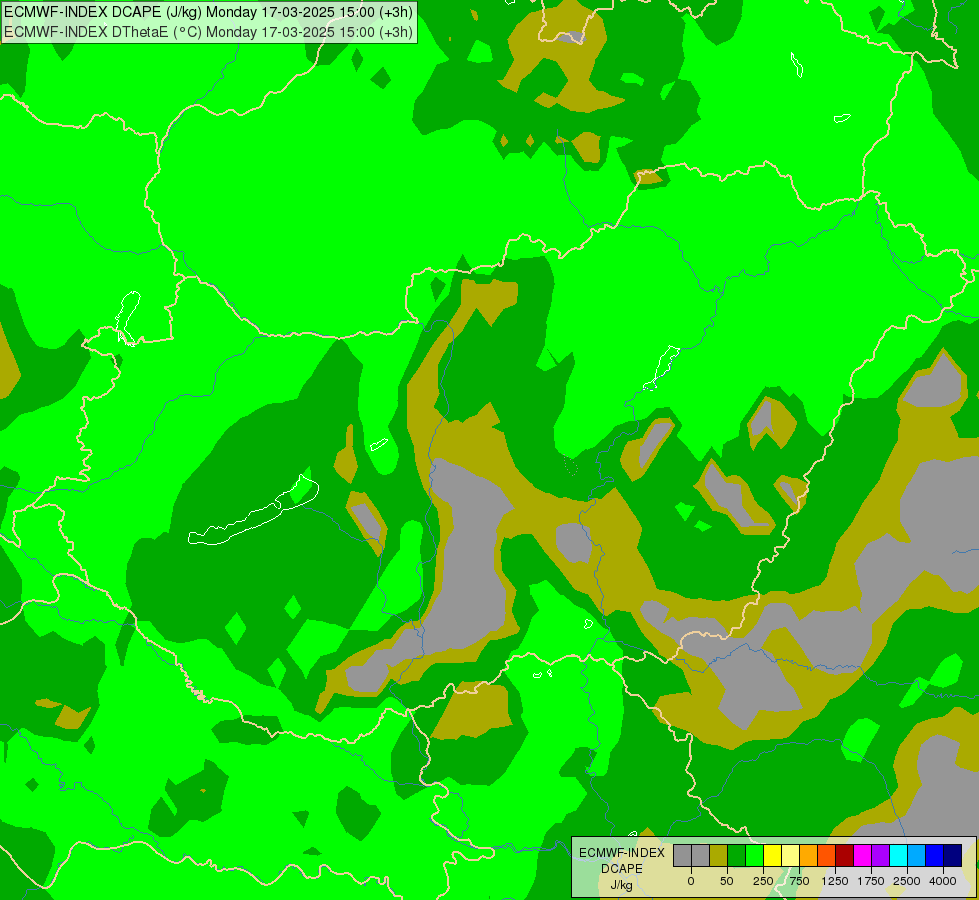Select the pure yellow legend swatch

tap(772, 855)
